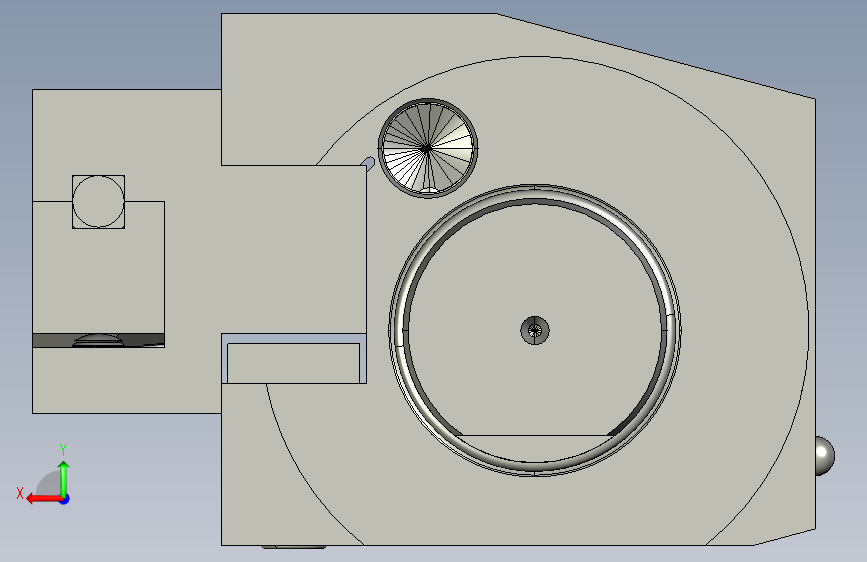The width and height of the screenshot is (867, 562).
Task: Select the dark slot with dome on the left block
Action: click(98, 340)
